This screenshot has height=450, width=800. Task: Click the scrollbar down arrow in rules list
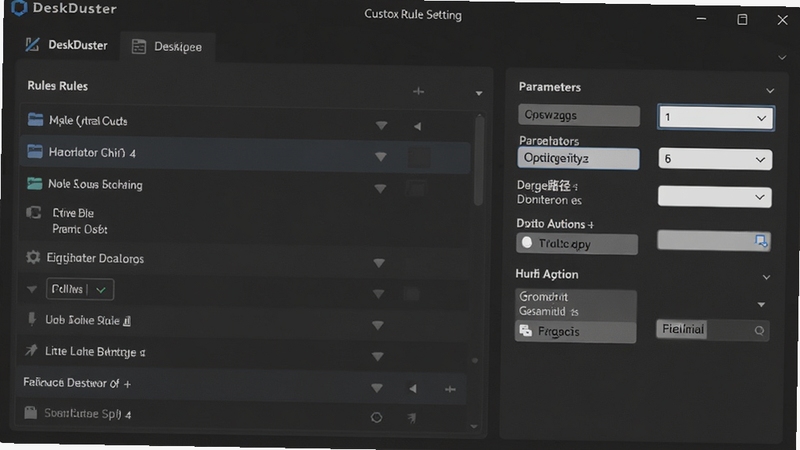[474, 427]
